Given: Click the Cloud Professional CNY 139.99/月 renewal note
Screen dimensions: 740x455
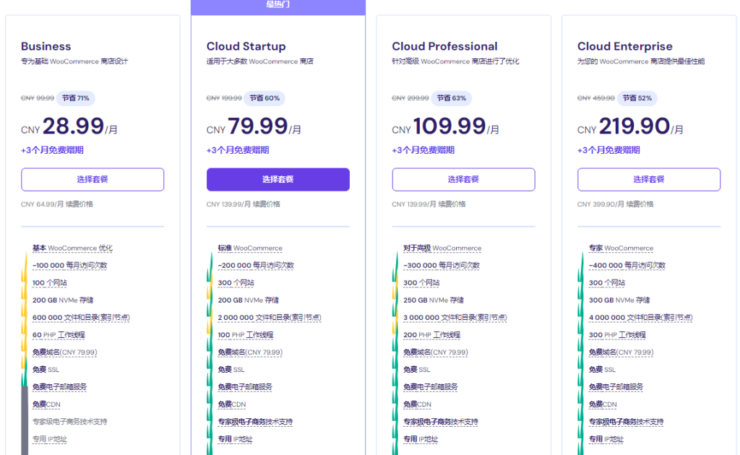Looking at the screenshot, I should pyautogui.click(x=429, y=204).
